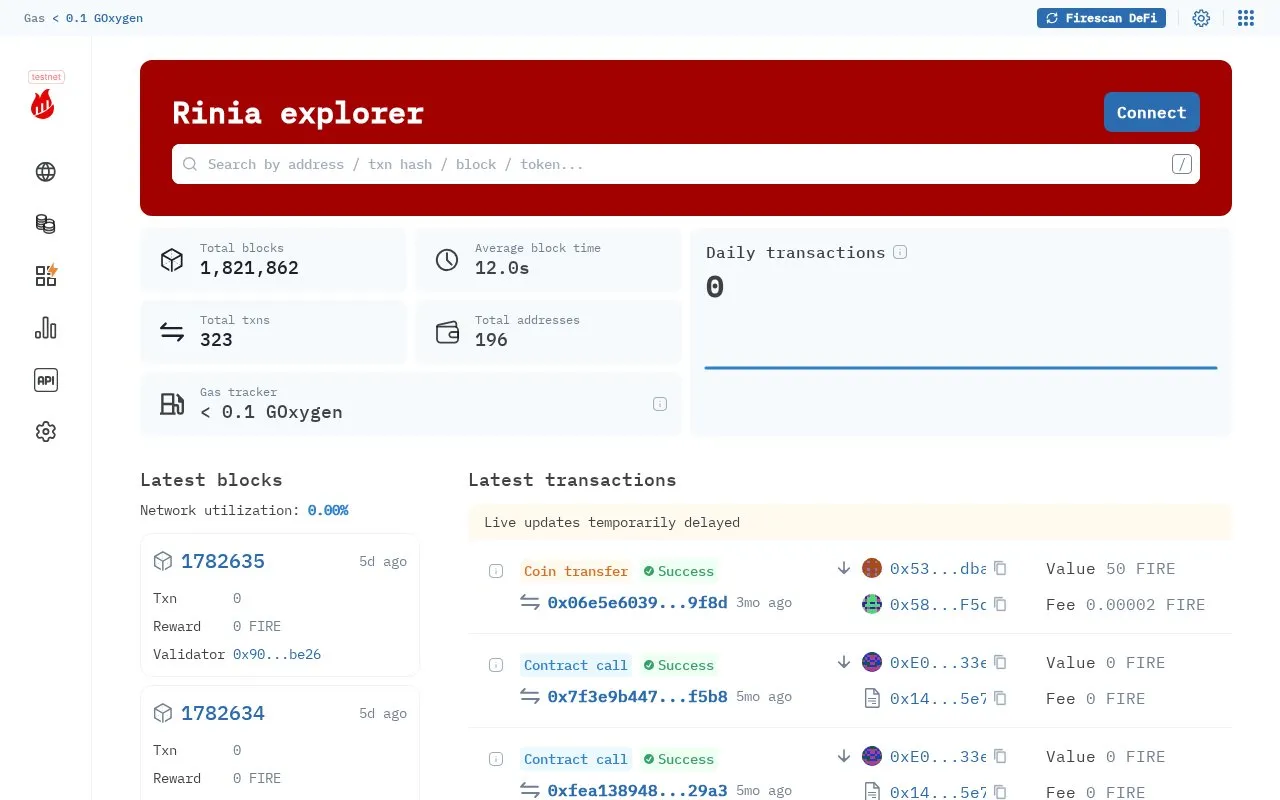
Task: Click the slash shortcut hint in search
Action: [x=1182, y=164]
